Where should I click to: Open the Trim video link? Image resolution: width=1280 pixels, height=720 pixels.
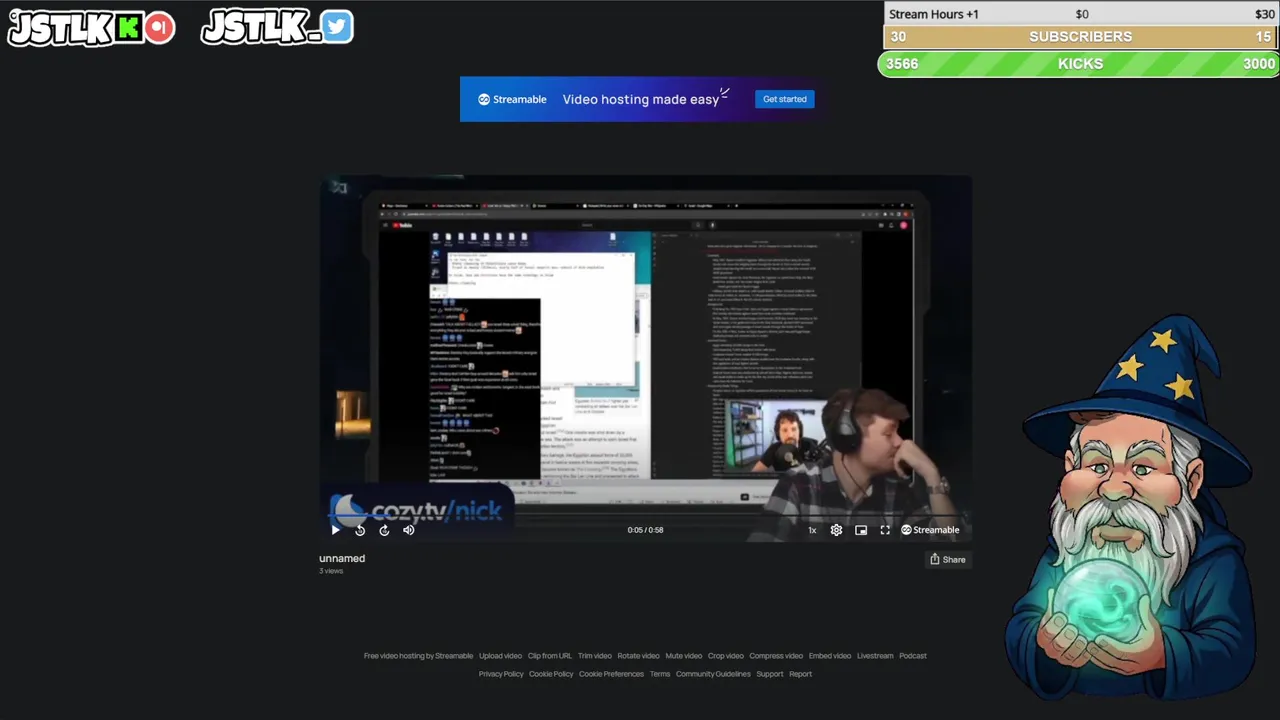(595, 656)
